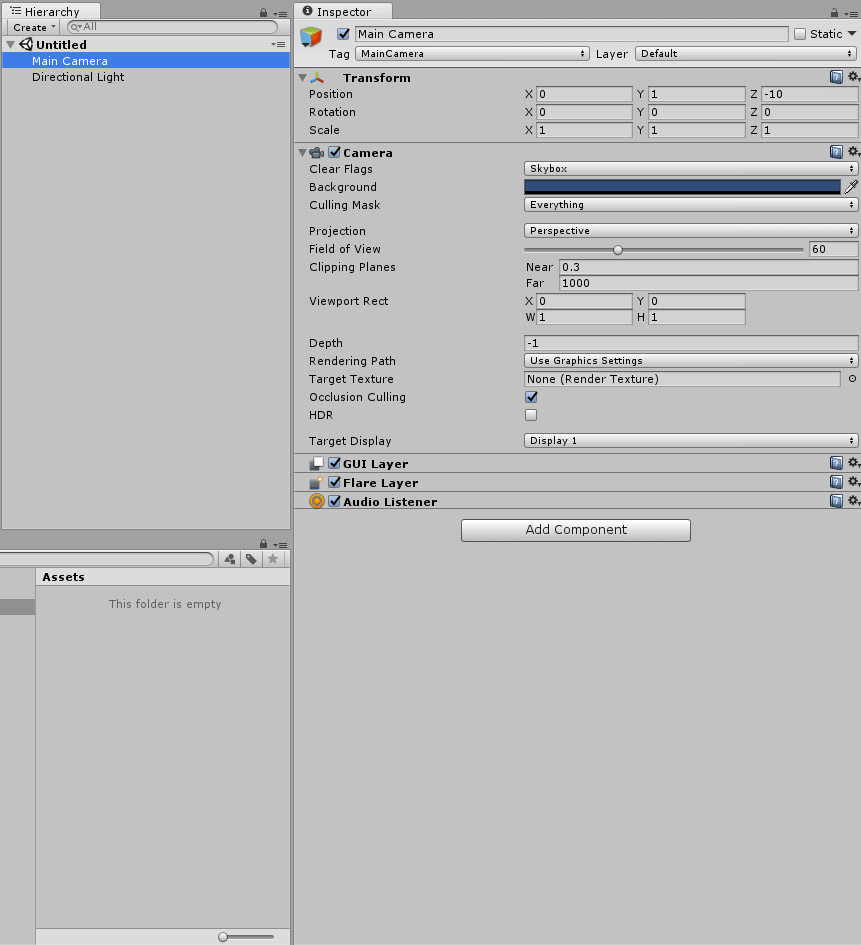Lock the Hierarchy panel with padlock icon
Screen dimensions: 861x945
[263, 12]
